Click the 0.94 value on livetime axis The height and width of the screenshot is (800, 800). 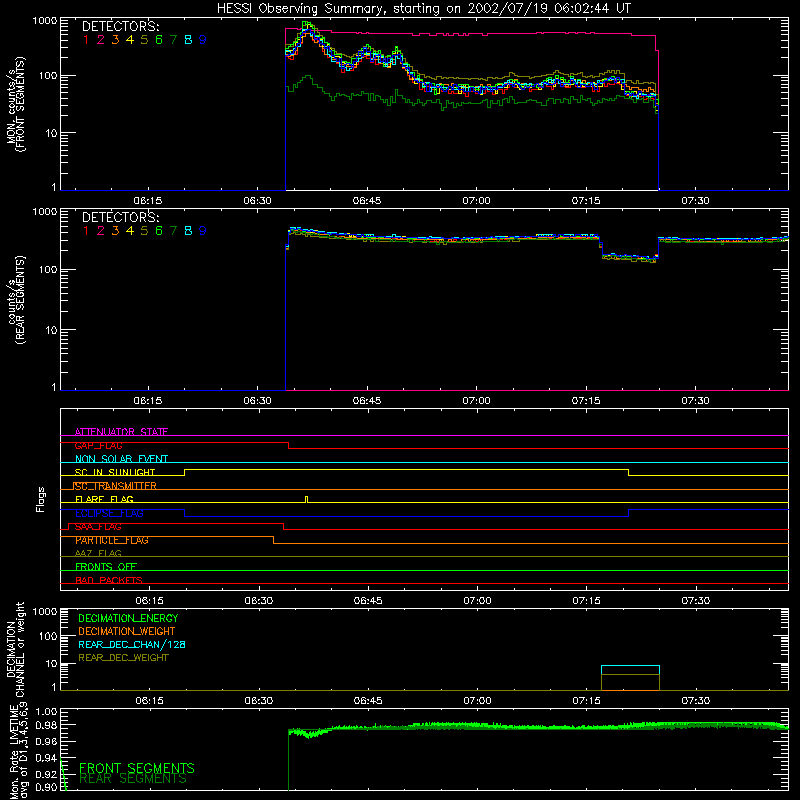point(46,758)
